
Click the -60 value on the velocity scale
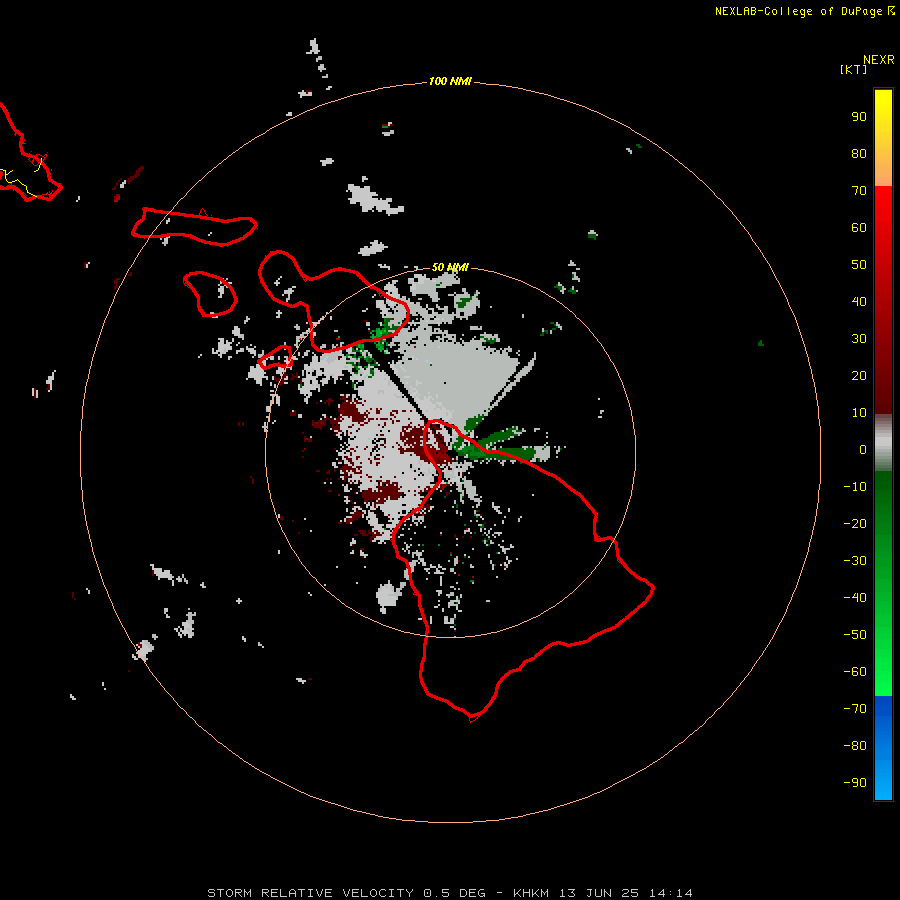tap(855, 672)
